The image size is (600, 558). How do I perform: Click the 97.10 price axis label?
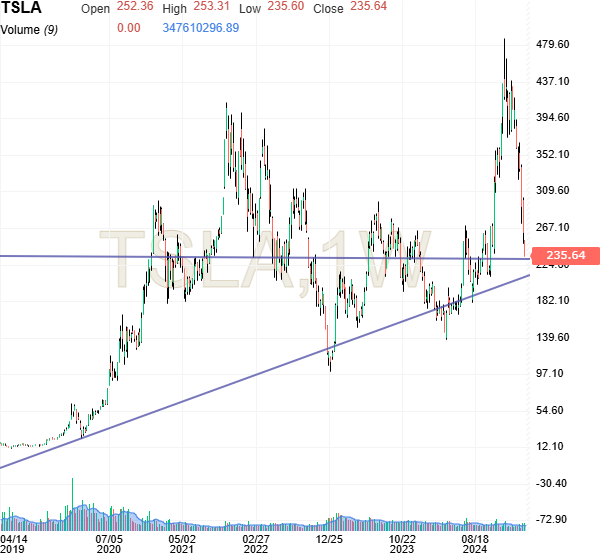(552, 373)
